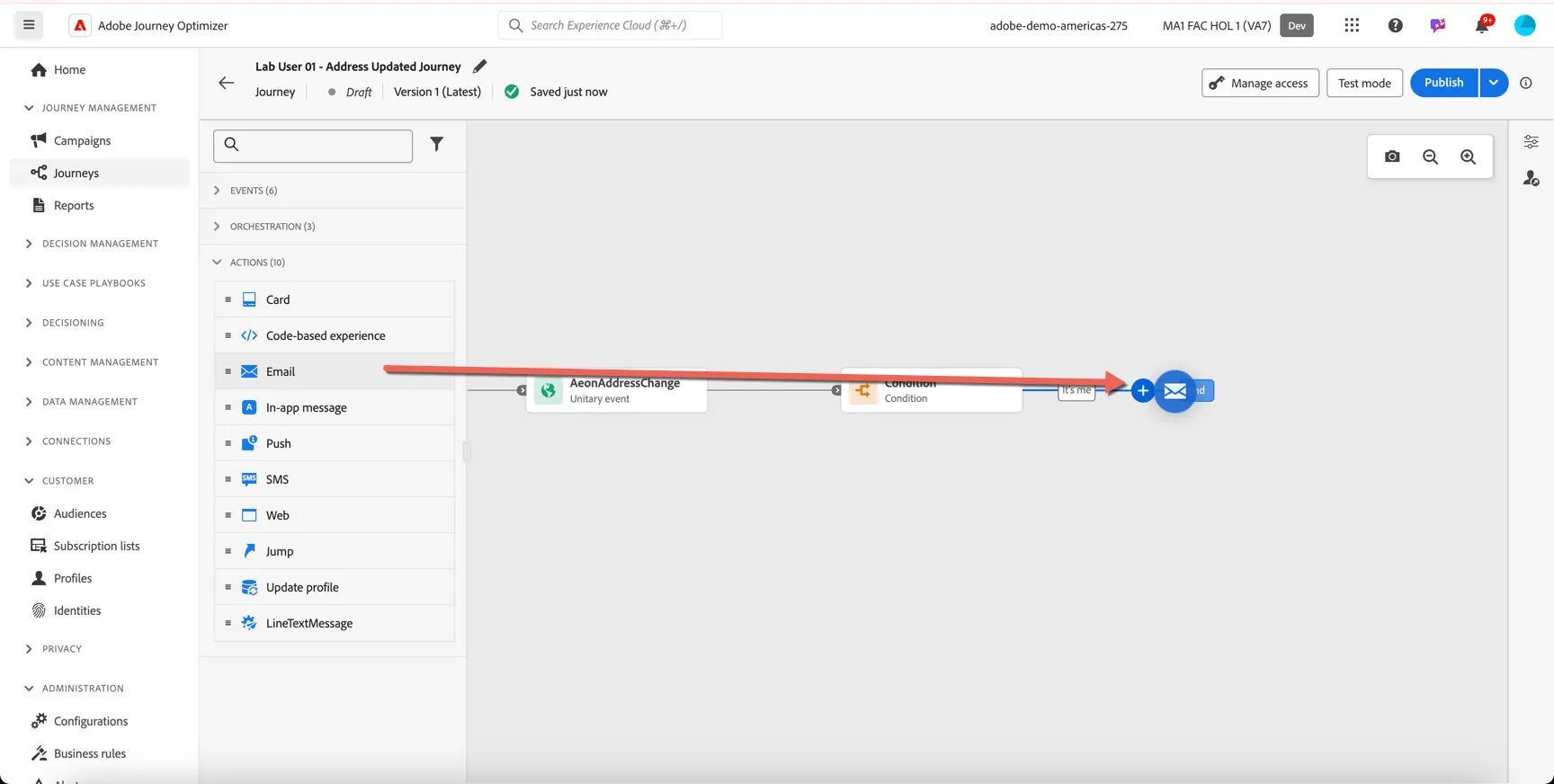Image resolution: width=1554 pixels, height=784 pixels.
Task: Edit journey name with pencil icon
Action: pyautogui.click(x=480, y=66)
